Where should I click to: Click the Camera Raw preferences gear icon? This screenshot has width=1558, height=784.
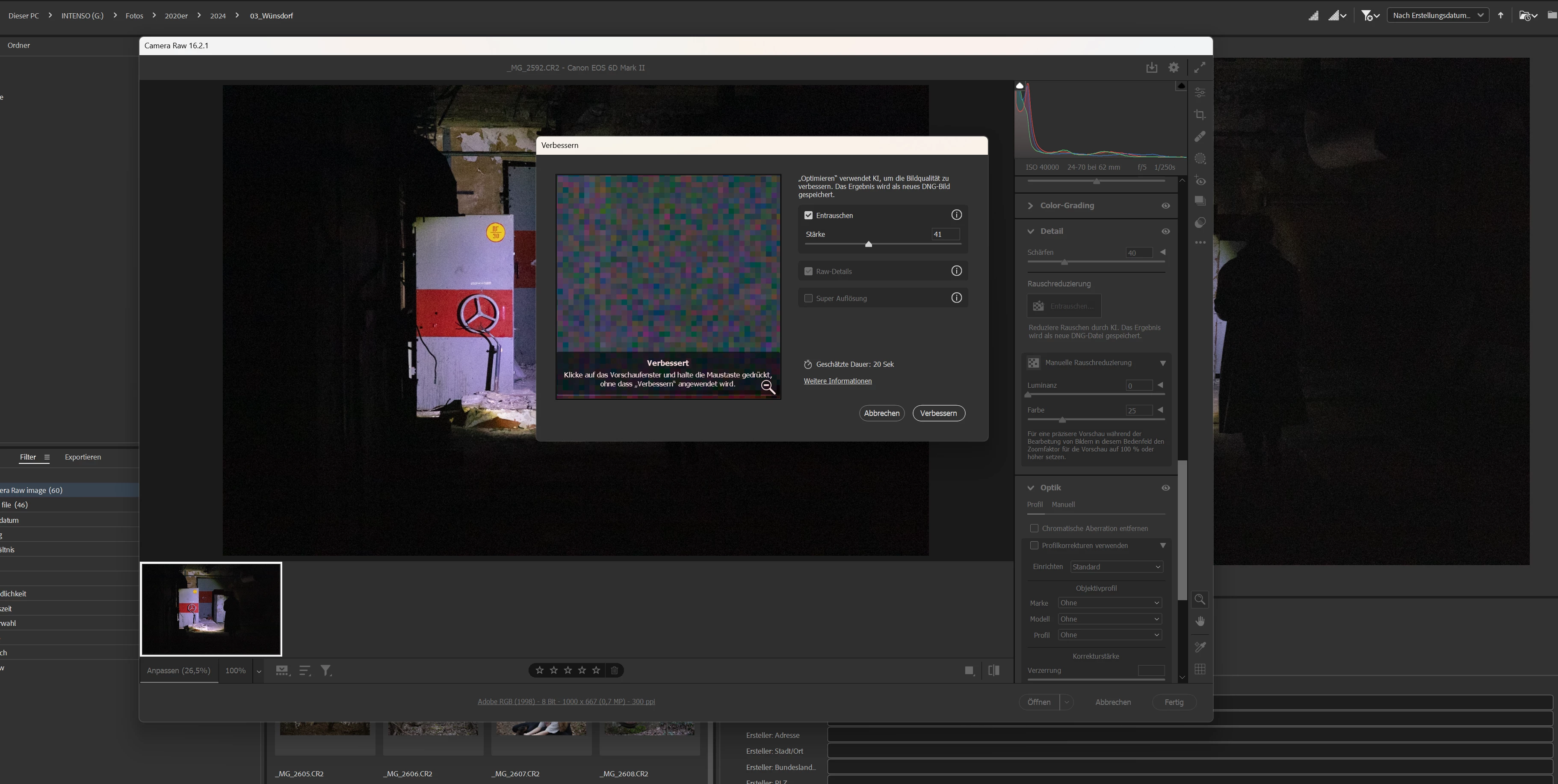[x=1174, y=68]
